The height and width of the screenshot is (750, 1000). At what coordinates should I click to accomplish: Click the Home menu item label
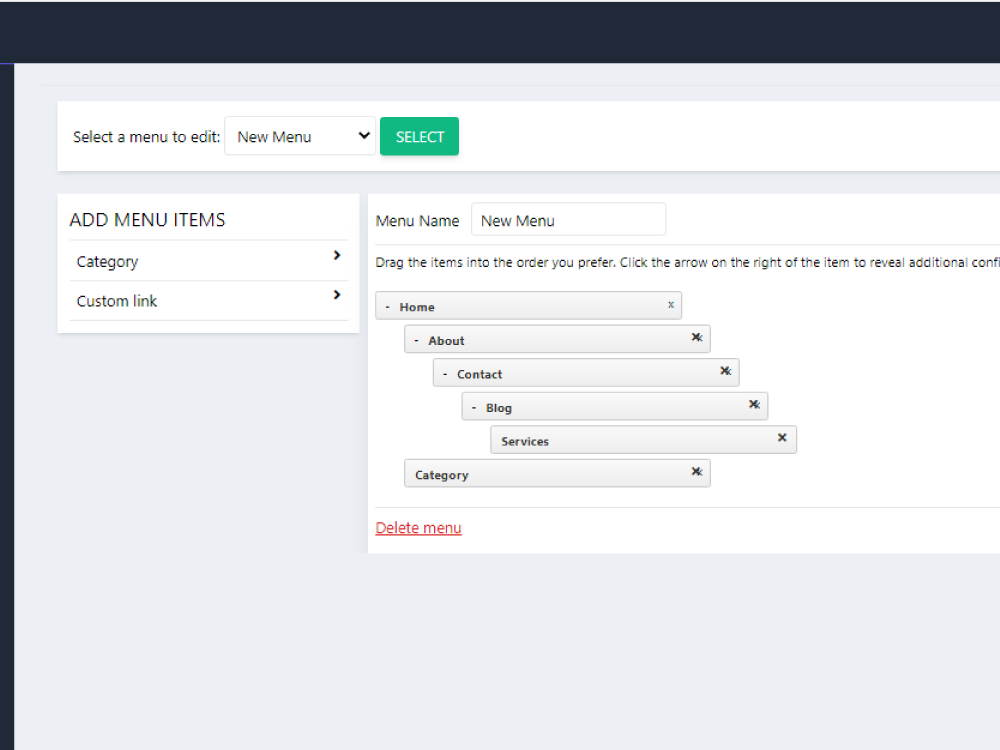(417, 307)
